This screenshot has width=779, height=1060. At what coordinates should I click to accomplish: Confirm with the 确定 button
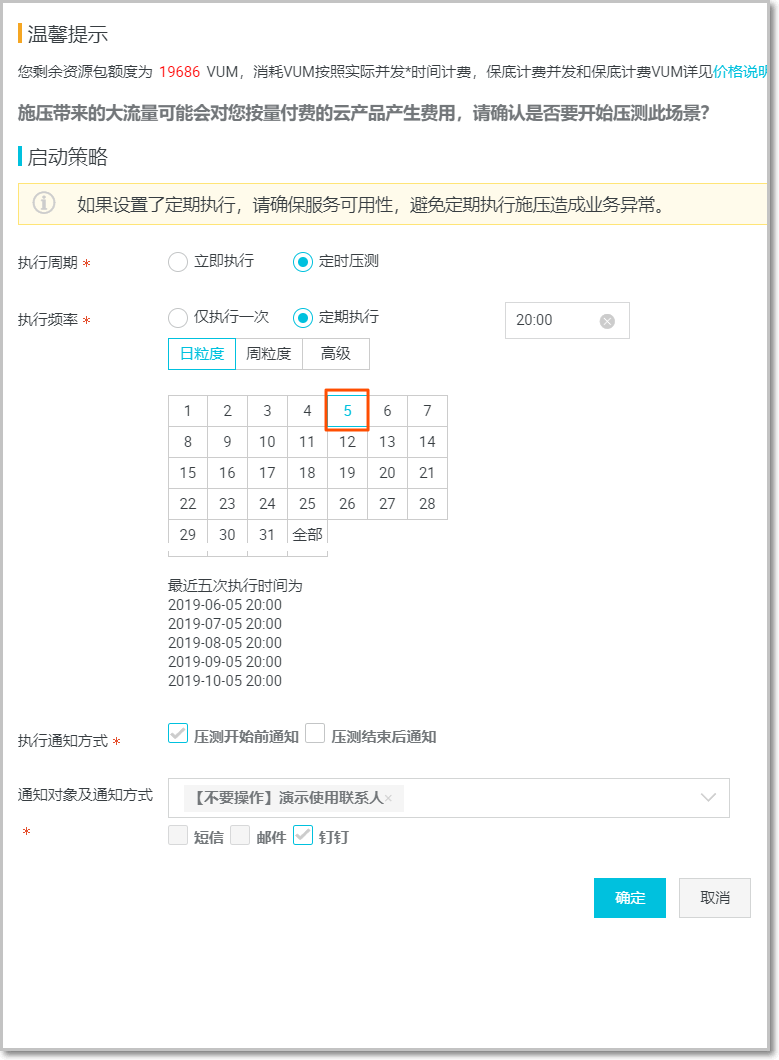(x=630, y=898)
